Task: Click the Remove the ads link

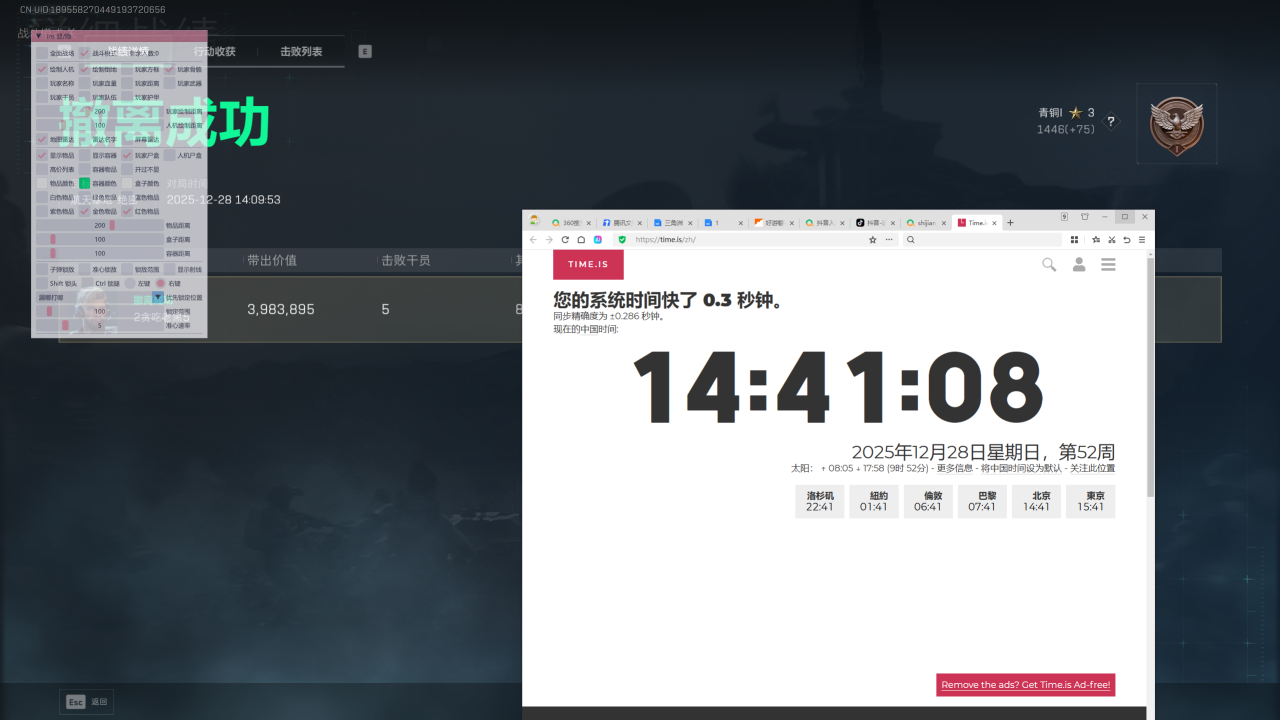Action: [1025, 685]
